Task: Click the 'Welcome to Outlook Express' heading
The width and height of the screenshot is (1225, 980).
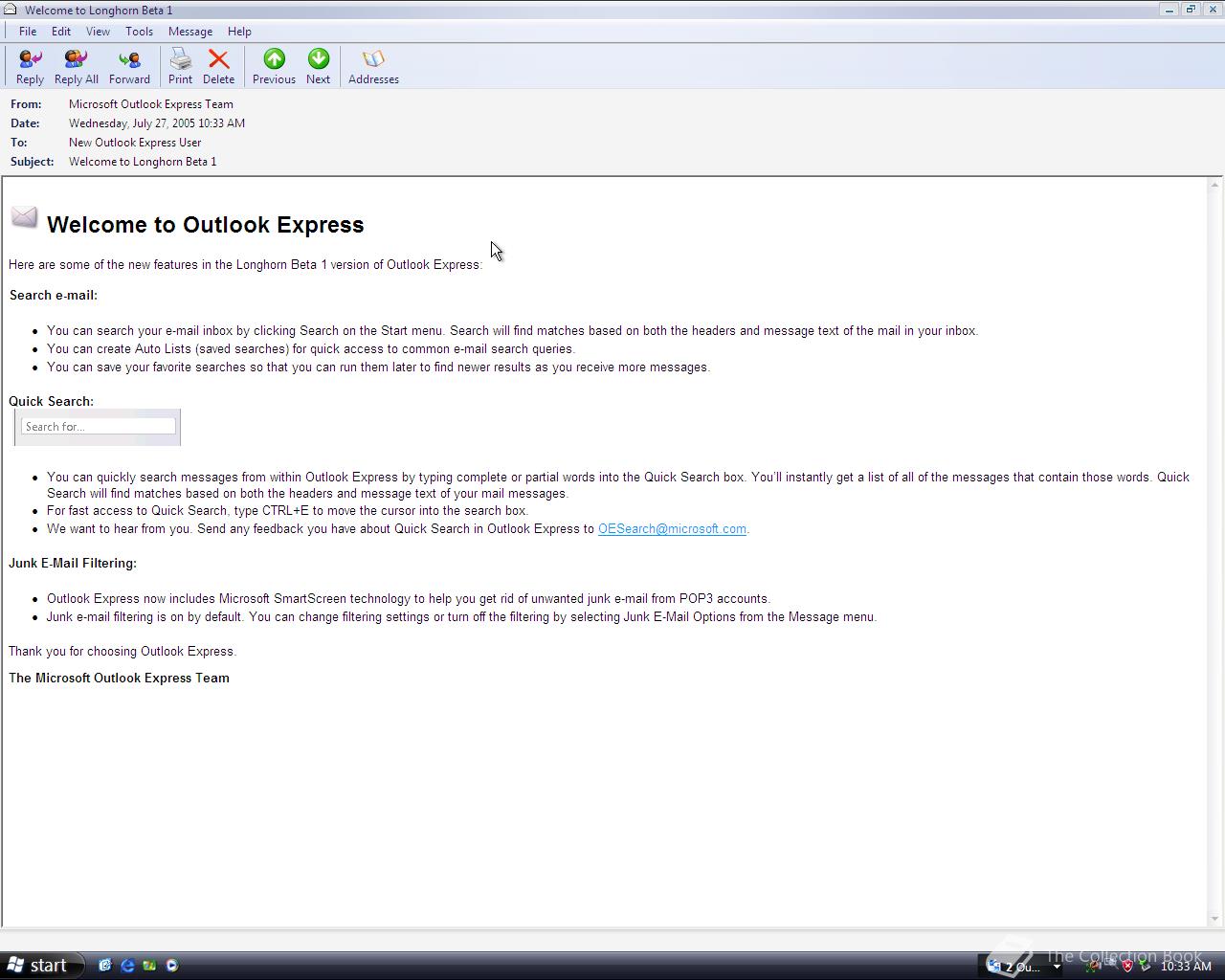Action: coord(206,225)
